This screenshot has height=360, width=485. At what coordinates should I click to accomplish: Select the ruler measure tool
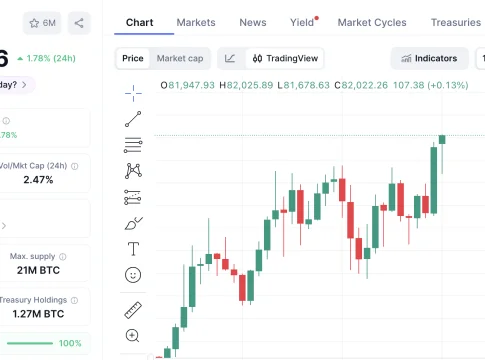(133, 310)
